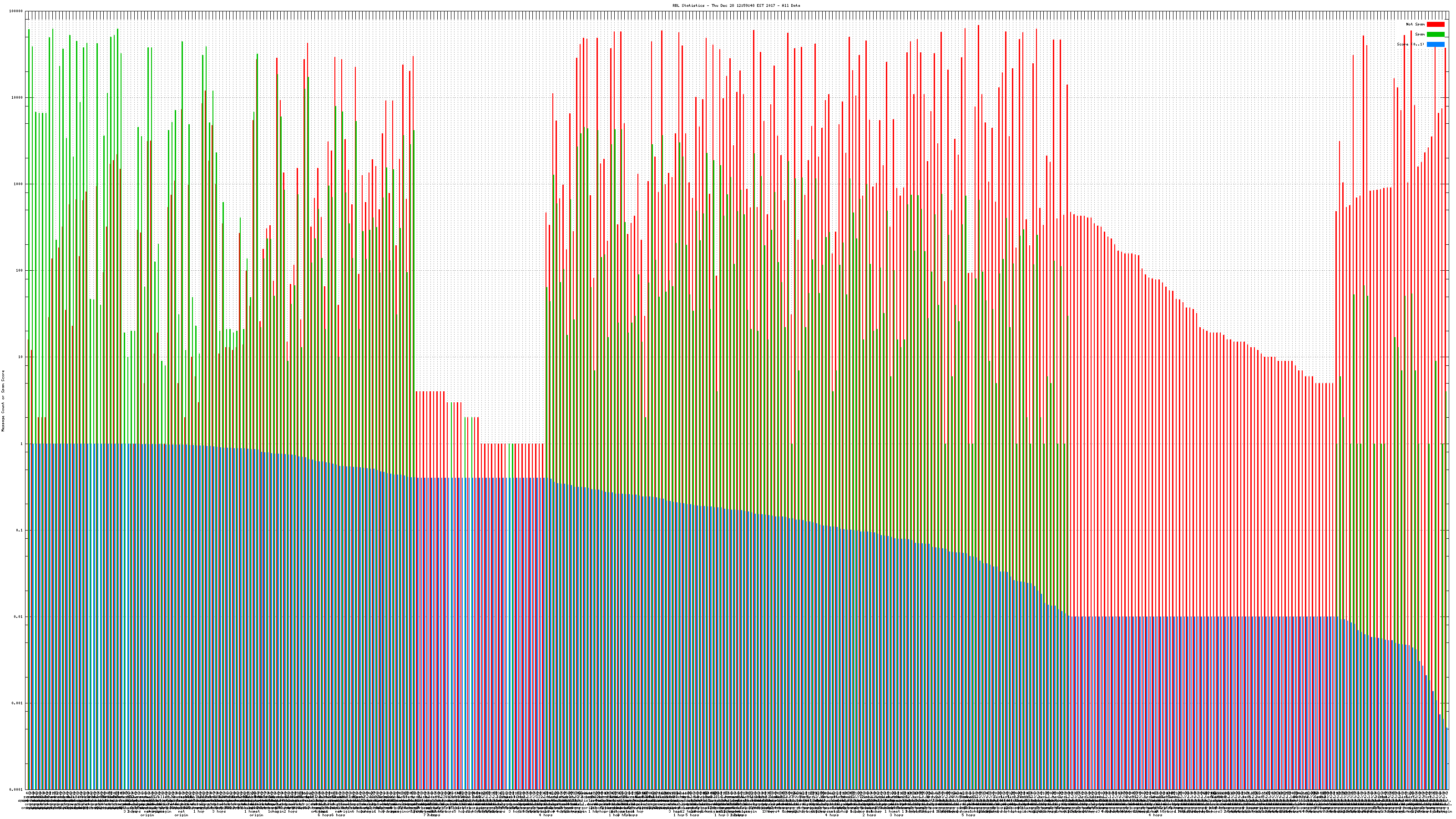Image resolution: width=1456 pixels, height=819 pixels.
Task: Click the 10 y-axis tick label
Action: tap(21, 357)
